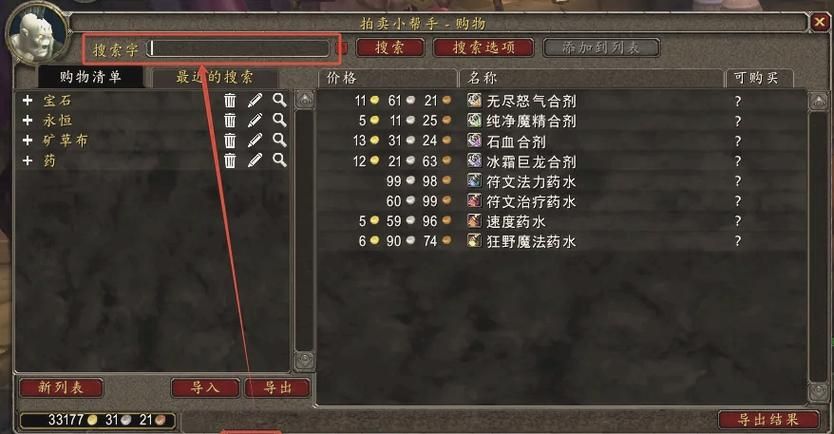Edit the 宝石 list with pencil icon
The height and width of the screenshot is (434, 834).
coord(255,100)
